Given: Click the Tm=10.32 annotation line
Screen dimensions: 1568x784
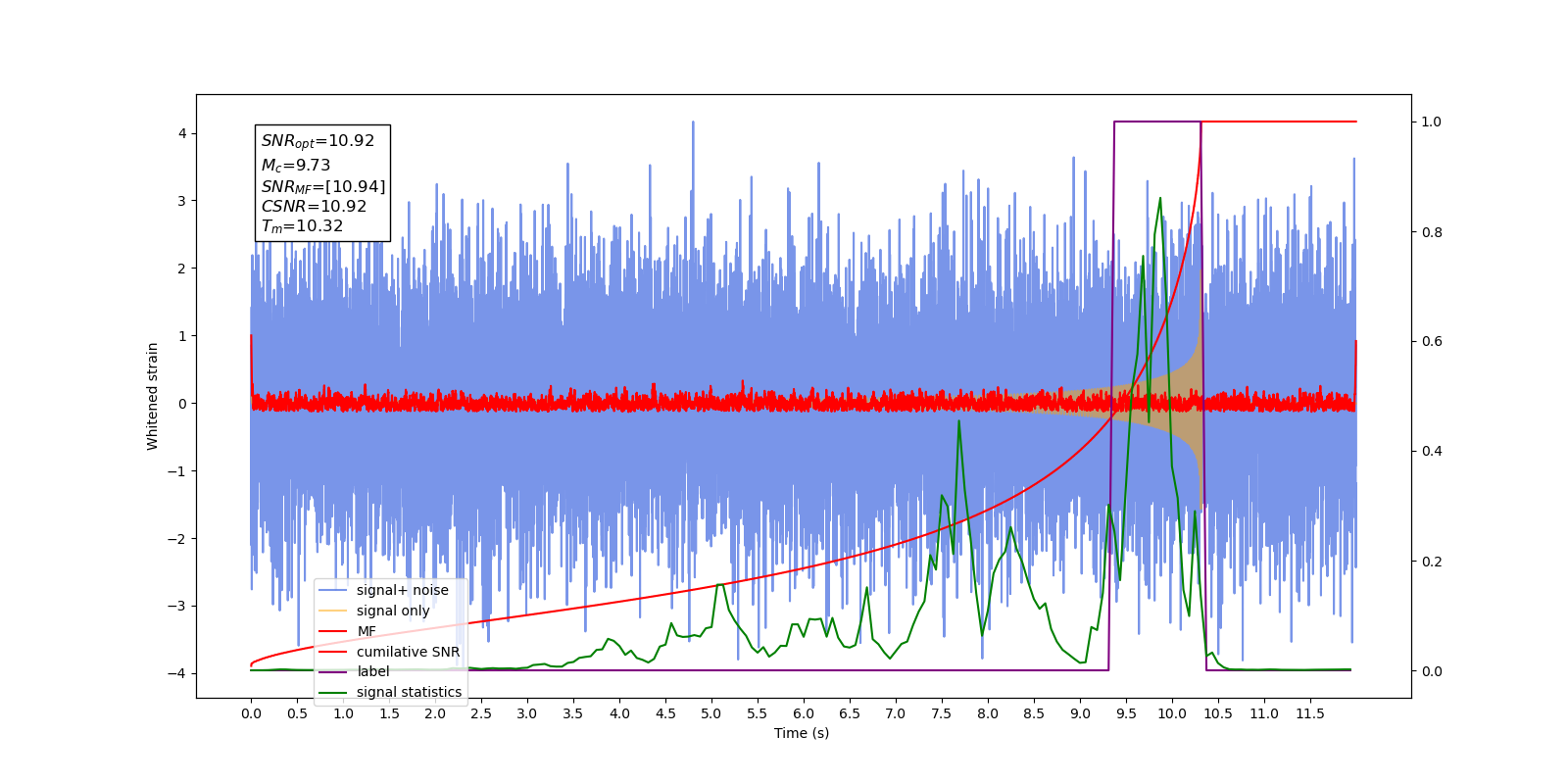Looking at the screenshot, I should coord(302,226).
